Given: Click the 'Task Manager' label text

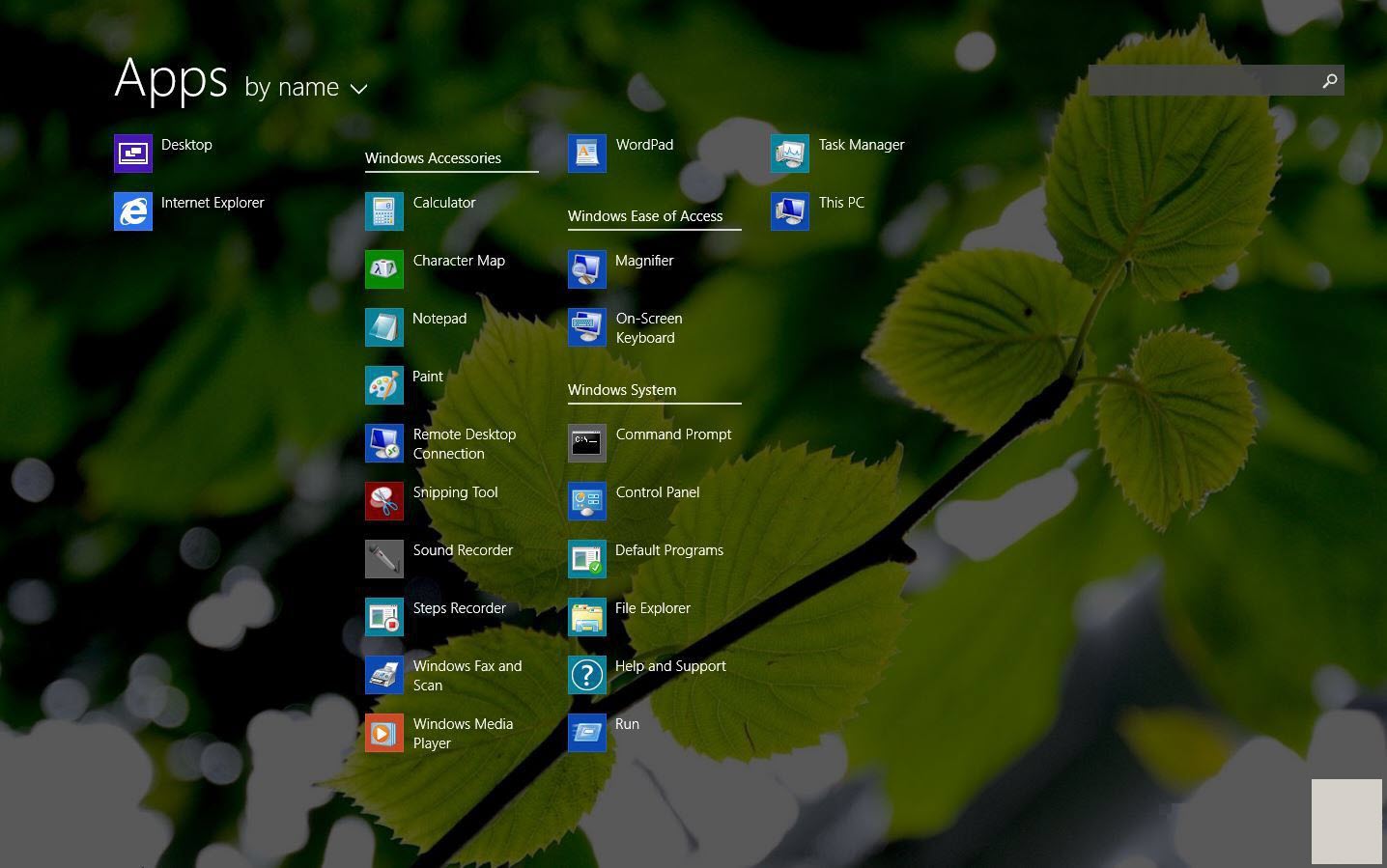Looking at the screenshot, I should click(x=862, y=145).
